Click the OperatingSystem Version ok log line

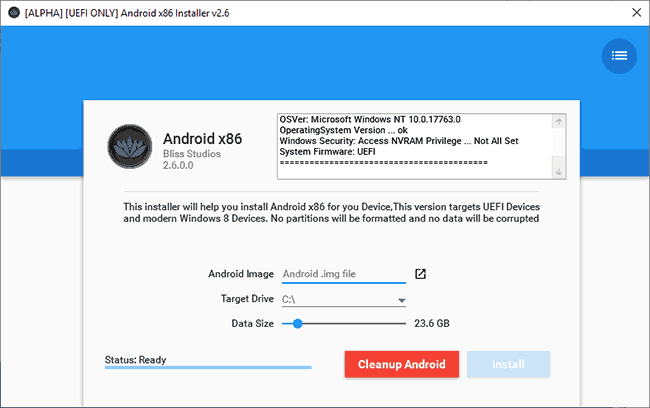click(343, 130)
